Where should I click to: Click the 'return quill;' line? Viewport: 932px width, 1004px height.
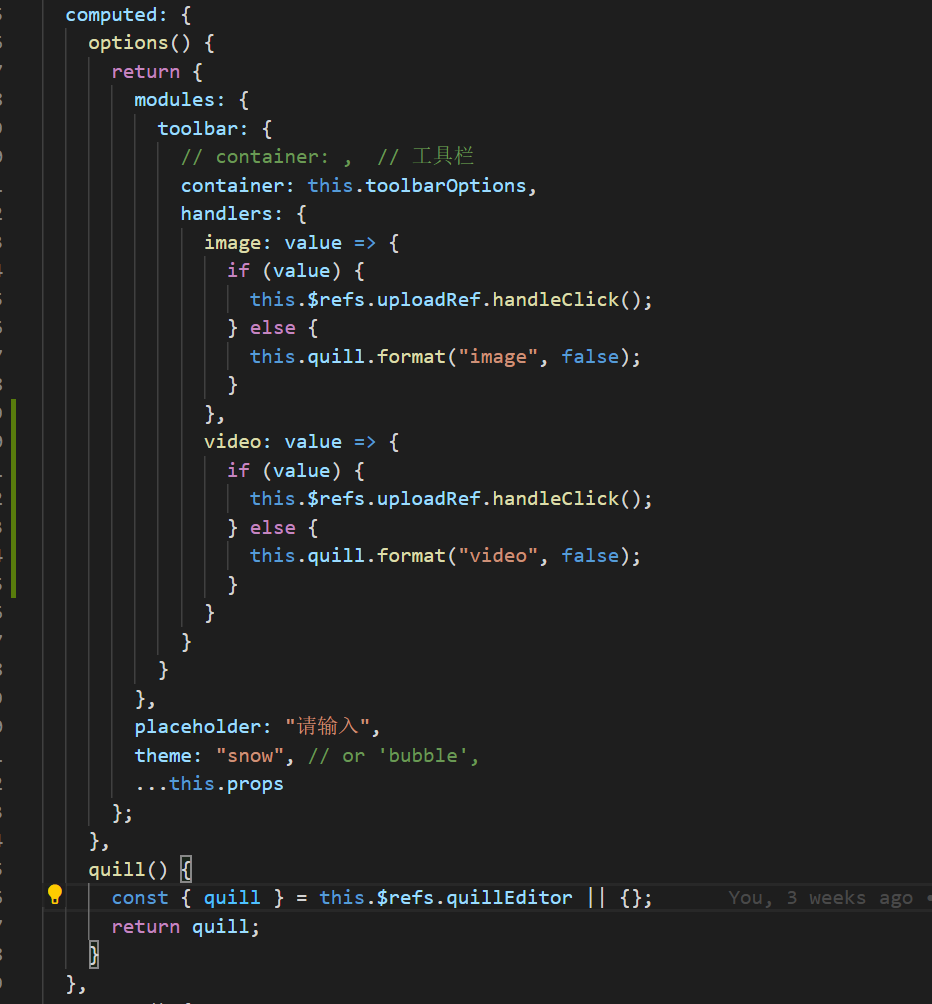pos(186,927)
